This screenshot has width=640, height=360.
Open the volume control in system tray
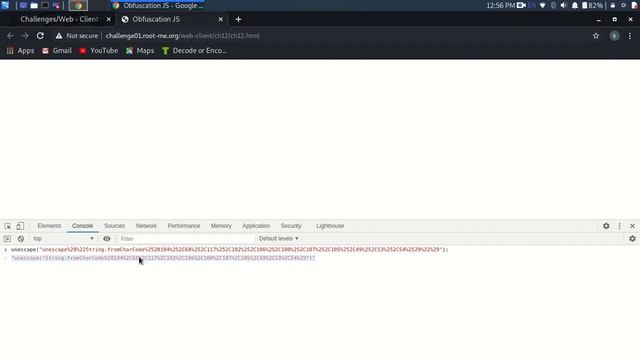[x=564, y=5]
